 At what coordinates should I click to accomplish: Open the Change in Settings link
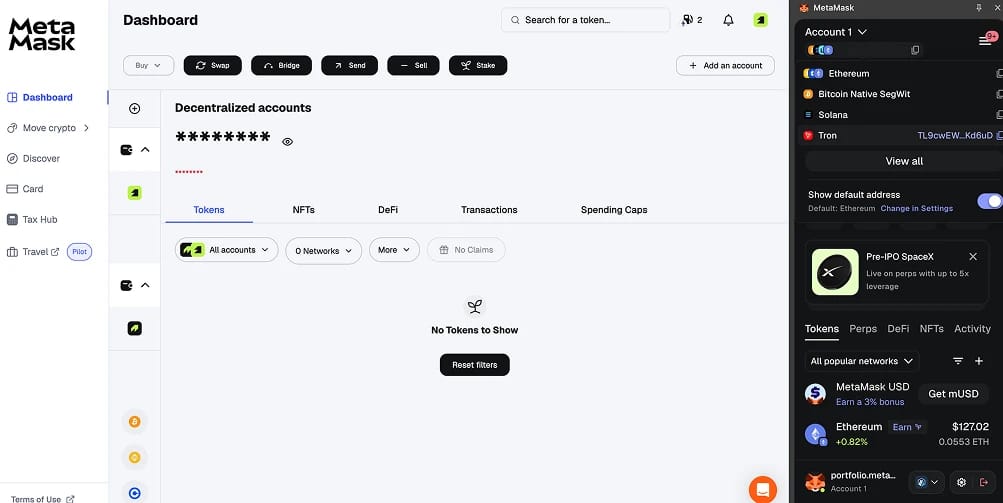click(x=917, y=209)
